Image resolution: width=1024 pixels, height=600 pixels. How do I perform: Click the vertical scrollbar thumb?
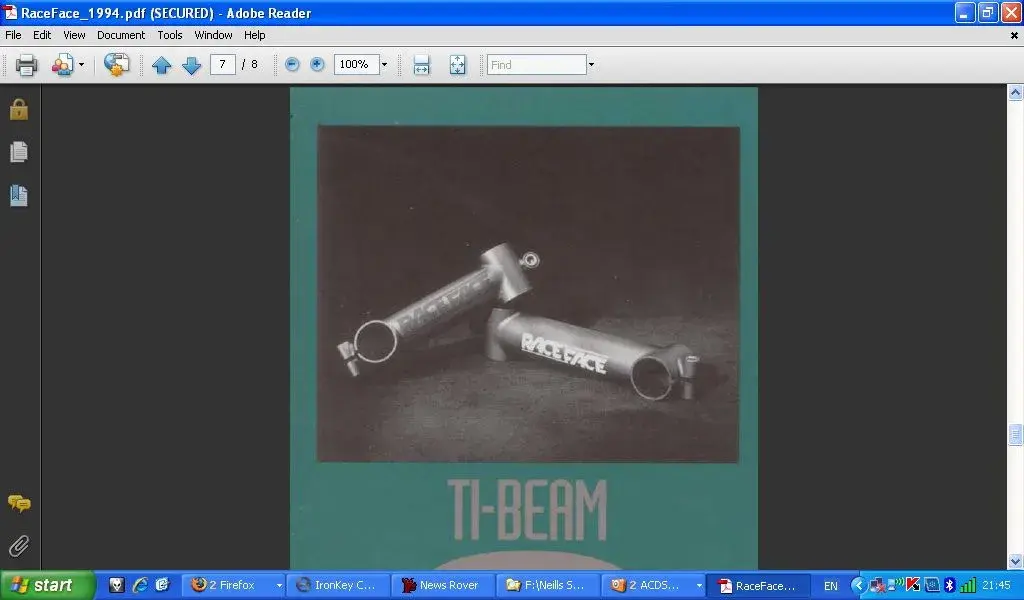(x=1015, y=434)
